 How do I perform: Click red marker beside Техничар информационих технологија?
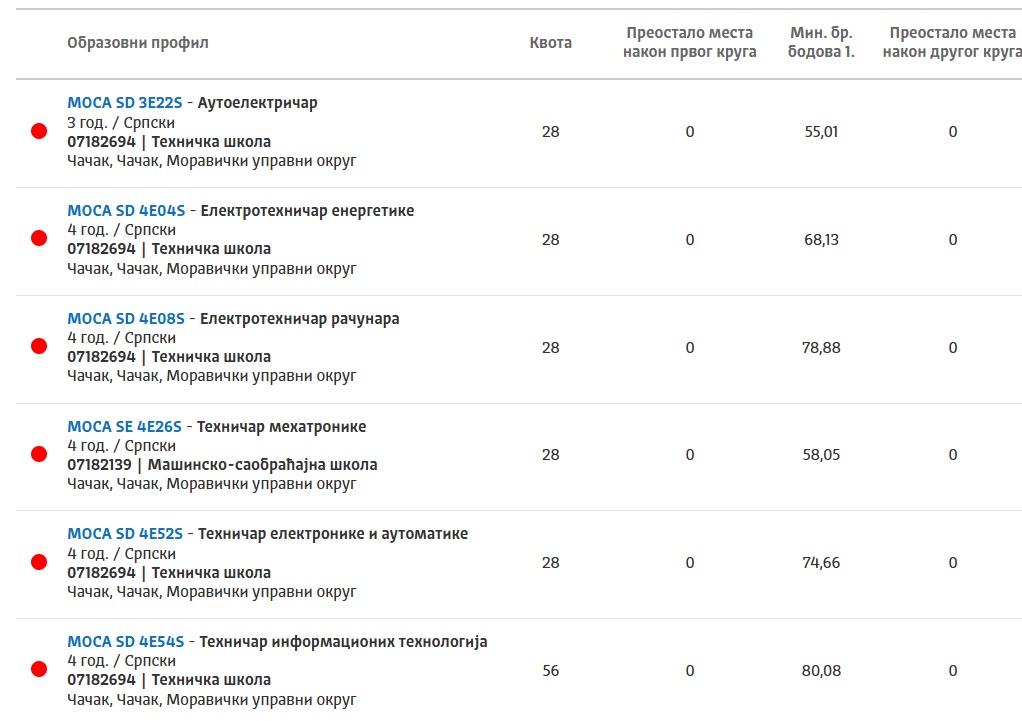39,670
